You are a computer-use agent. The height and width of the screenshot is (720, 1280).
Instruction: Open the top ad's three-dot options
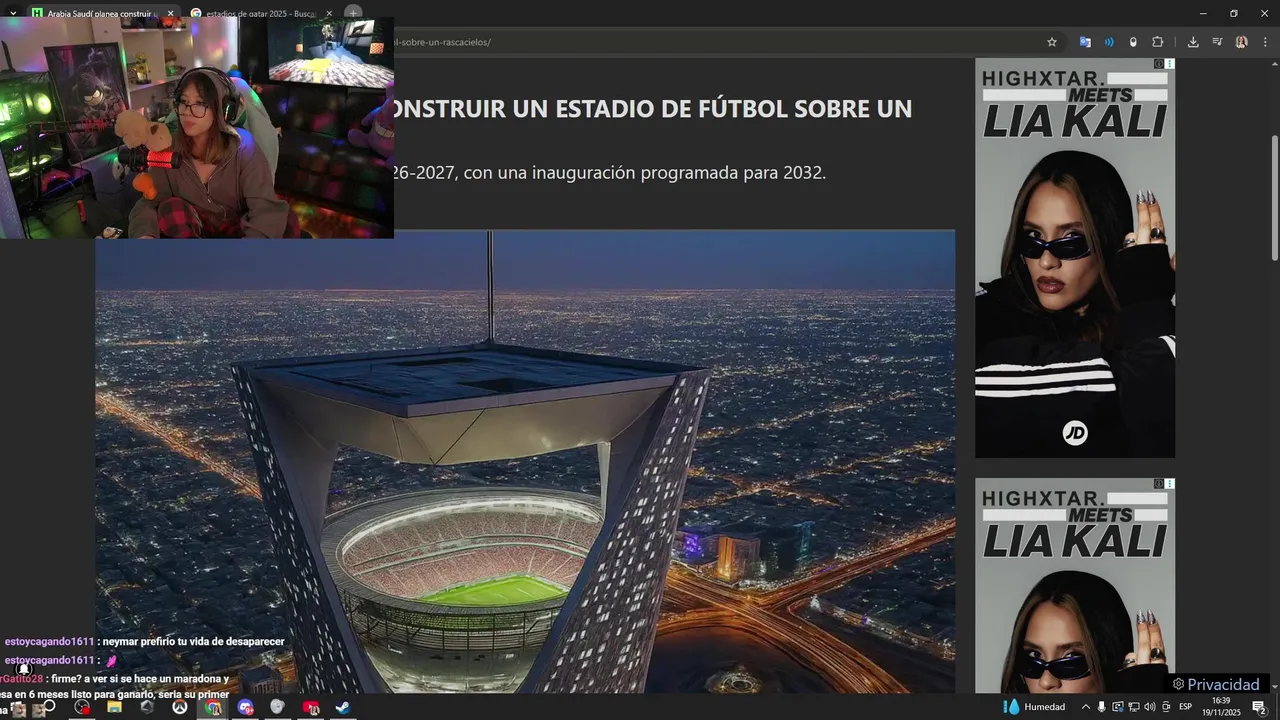pyautogui.click(x=1170, y=64)
